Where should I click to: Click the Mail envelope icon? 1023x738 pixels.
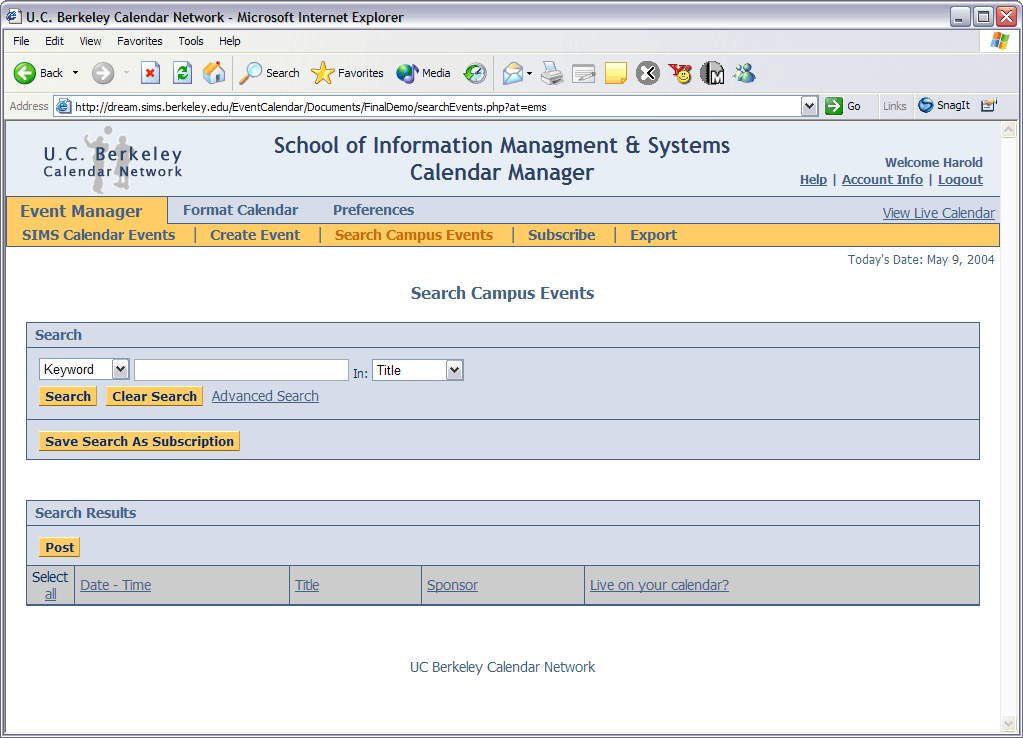(513, 73)
